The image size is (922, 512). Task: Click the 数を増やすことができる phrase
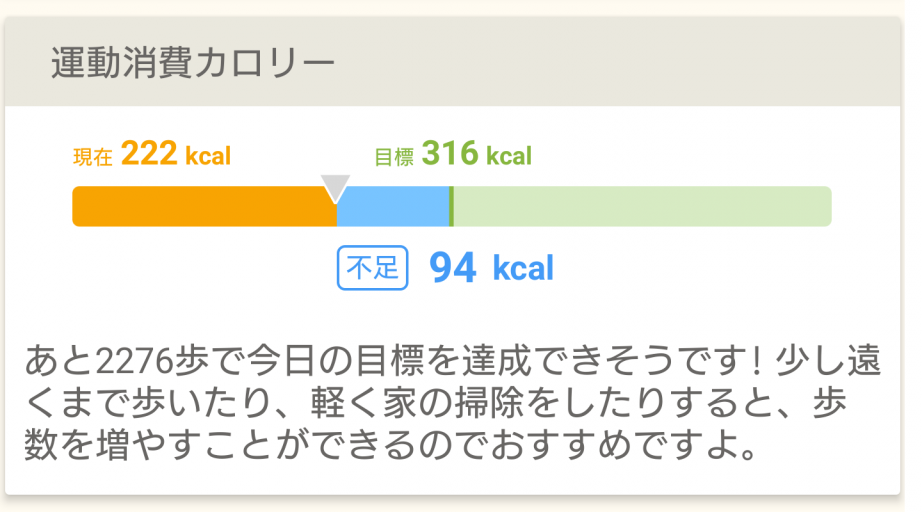[x=250, y=444]
